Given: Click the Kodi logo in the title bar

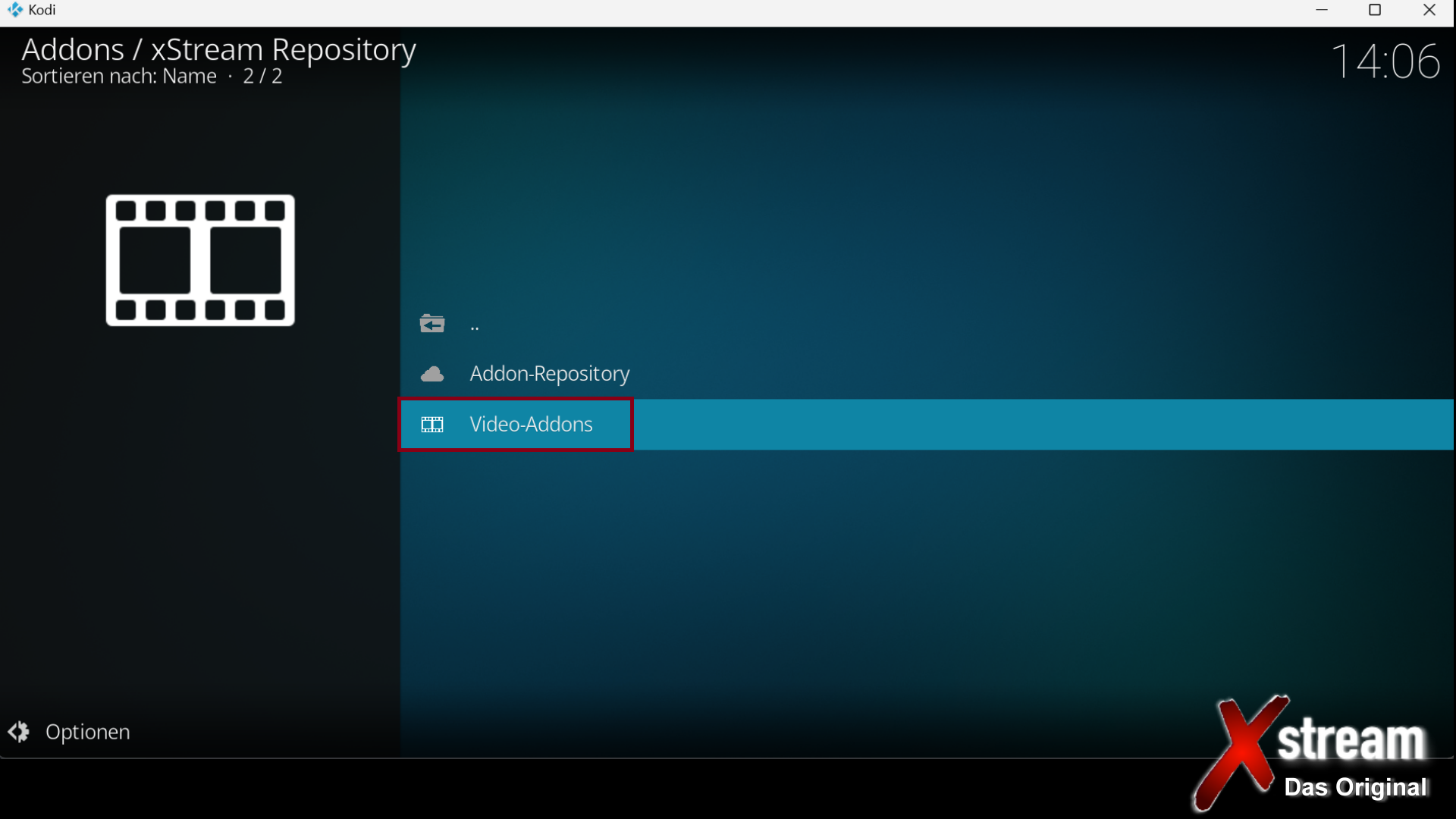Looking at the screenshot, I should pyautogui.click(x=14, y=10).
